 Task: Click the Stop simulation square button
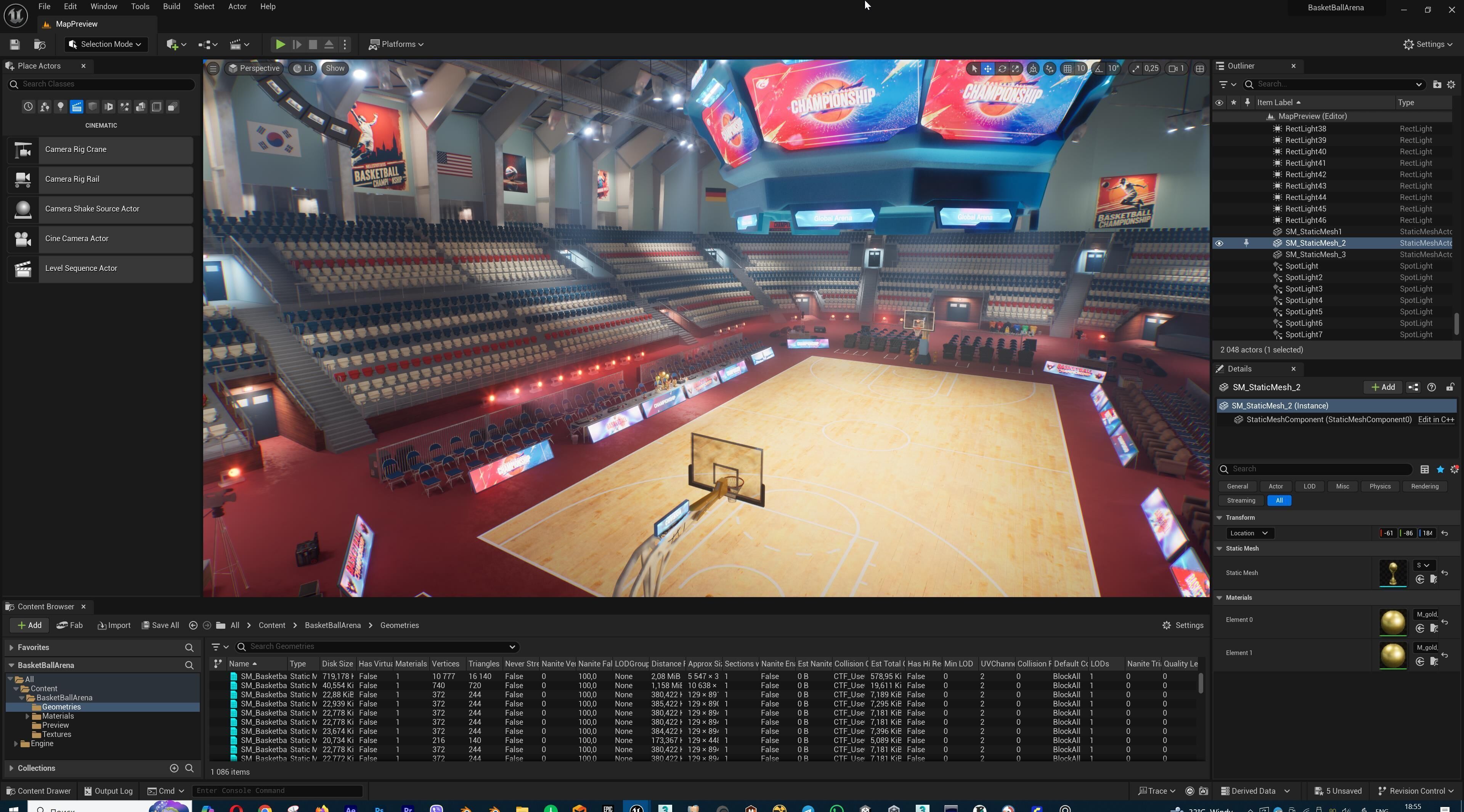point(313,44)
